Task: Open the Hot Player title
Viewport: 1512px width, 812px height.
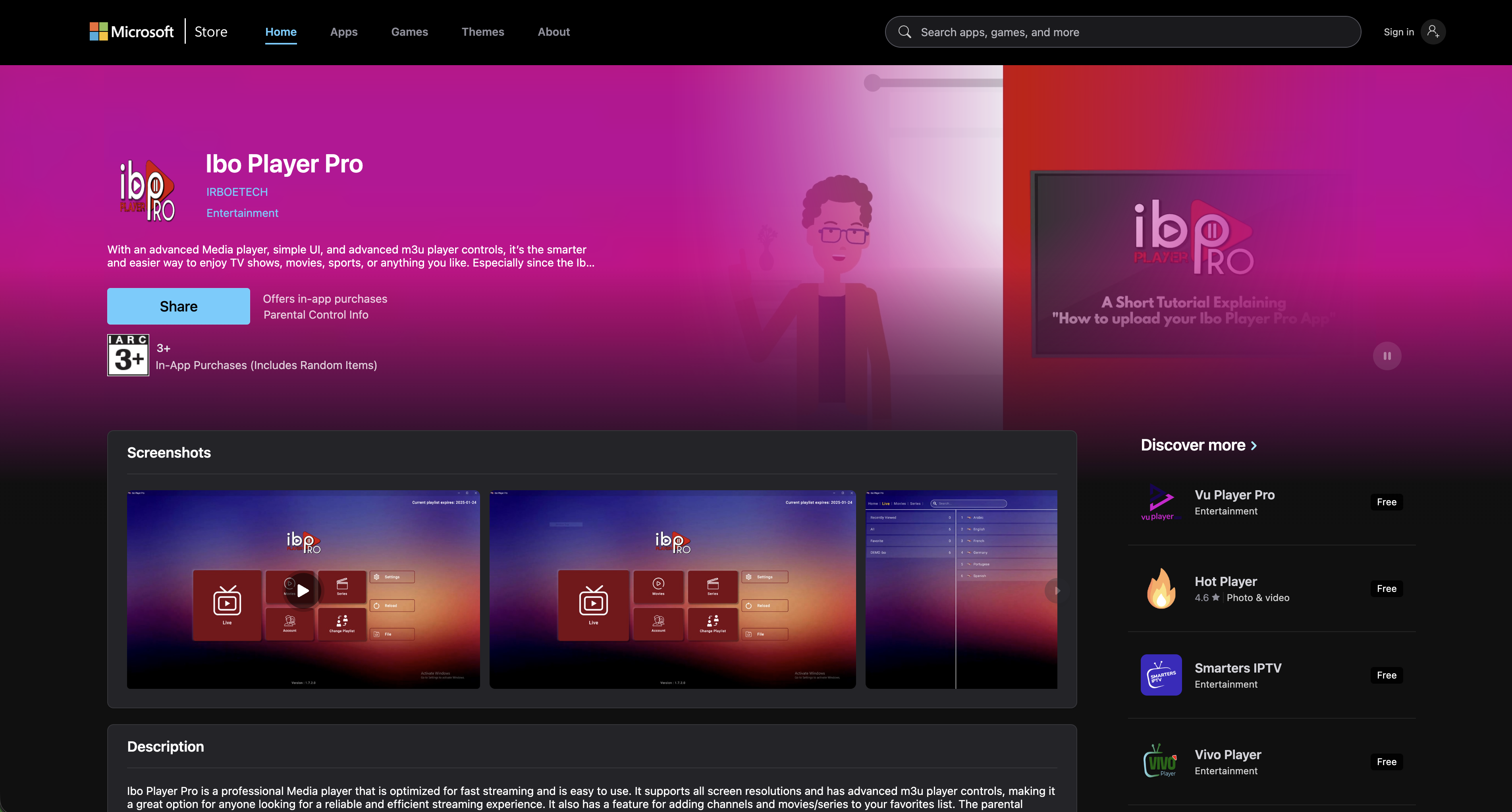Action: point(1226,581)
